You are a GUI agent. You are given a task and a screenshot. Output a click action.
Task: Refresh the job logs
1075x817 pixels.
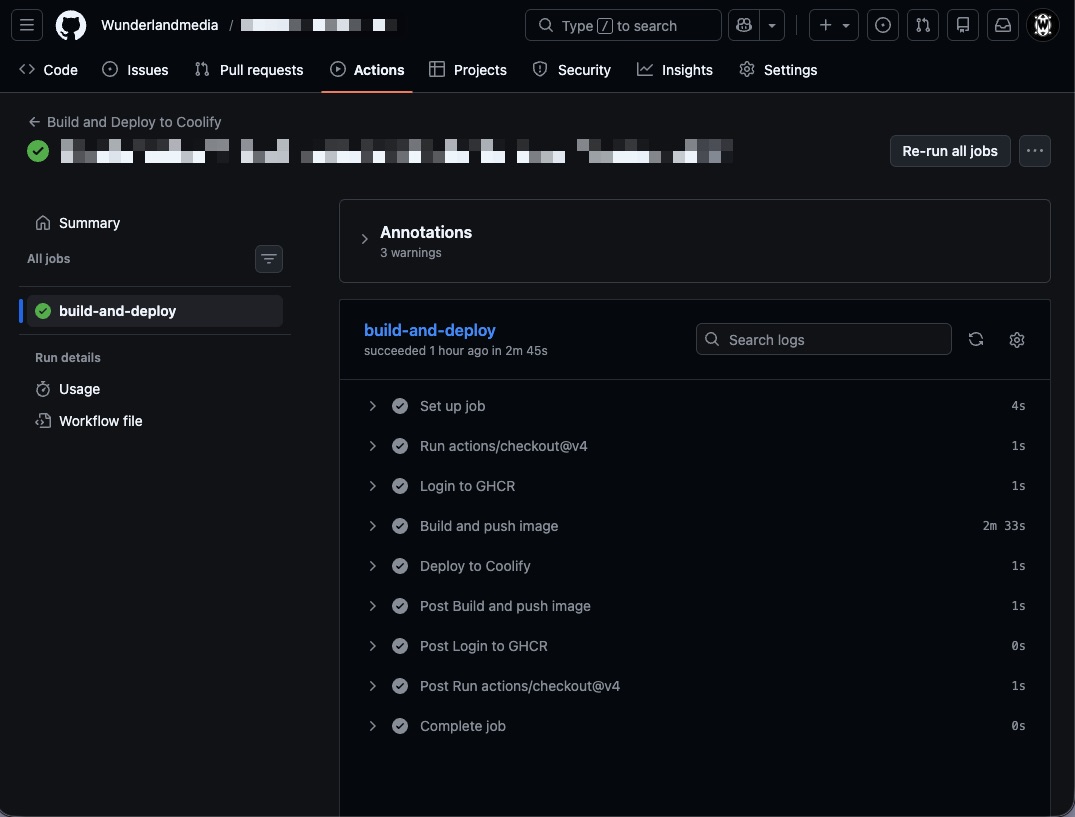[x=976, y=339]
